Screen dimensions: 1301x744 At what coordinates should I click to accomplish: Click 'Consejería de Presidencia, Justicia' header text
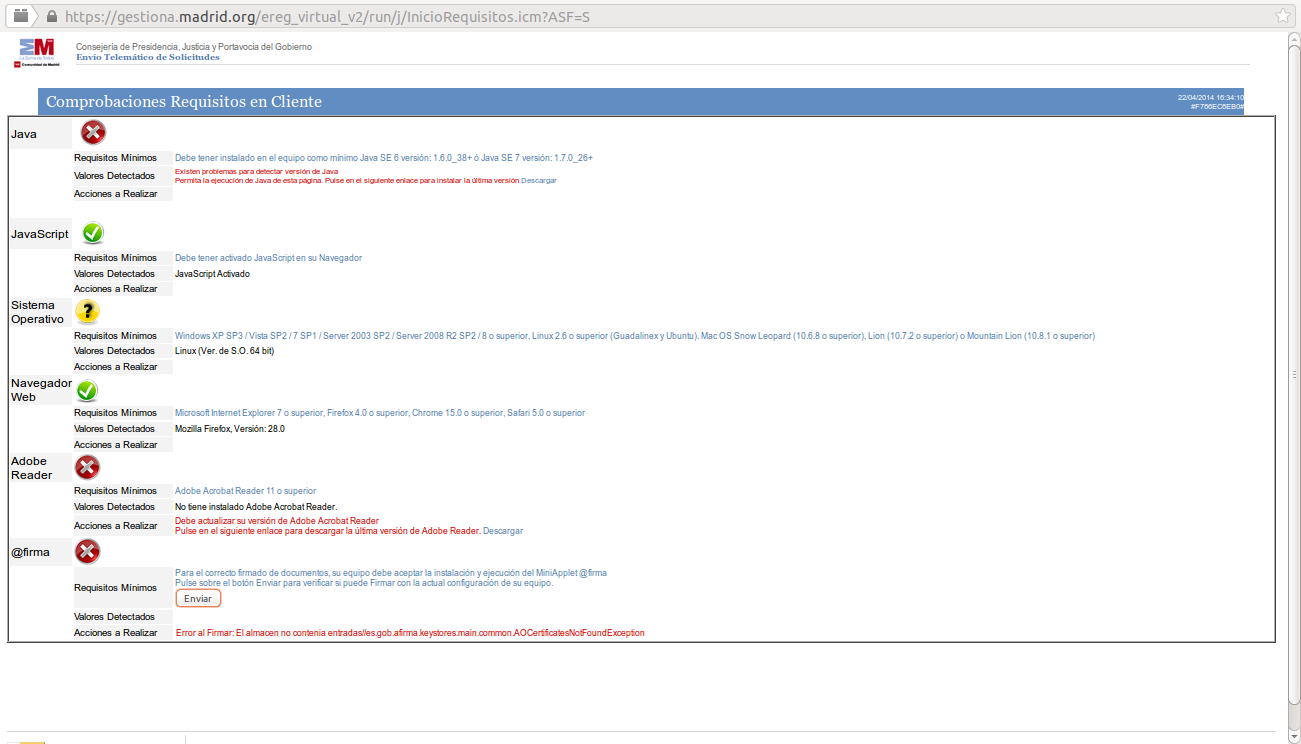tap(194, 47)
